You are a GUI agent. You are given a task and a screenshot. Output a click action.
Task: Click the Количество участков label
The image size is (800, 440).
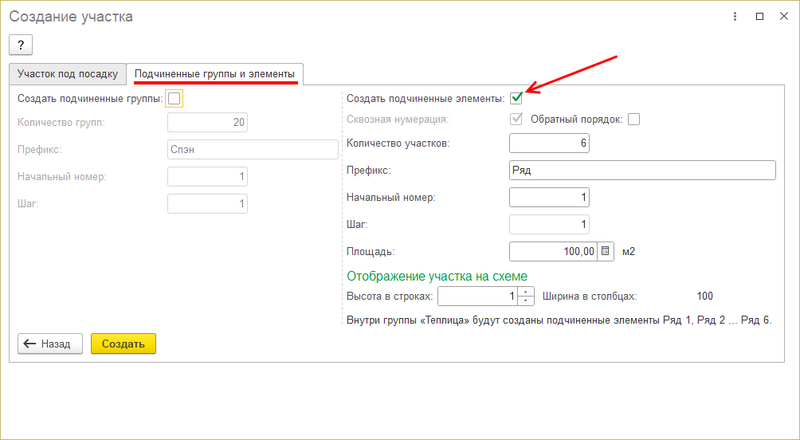click(x=398, y=143)
